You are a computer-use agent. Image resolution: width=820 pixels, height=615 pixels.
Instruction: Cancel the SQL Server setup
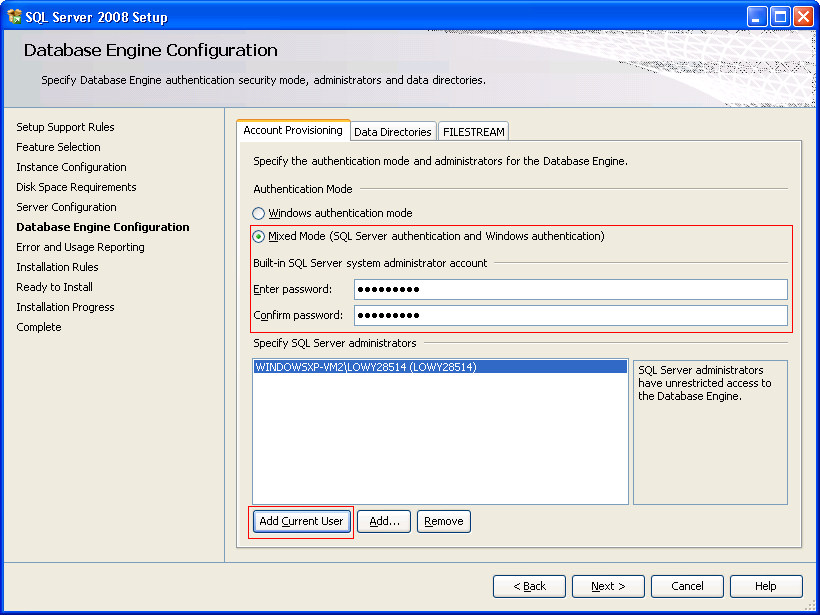(x=687, y=586)
